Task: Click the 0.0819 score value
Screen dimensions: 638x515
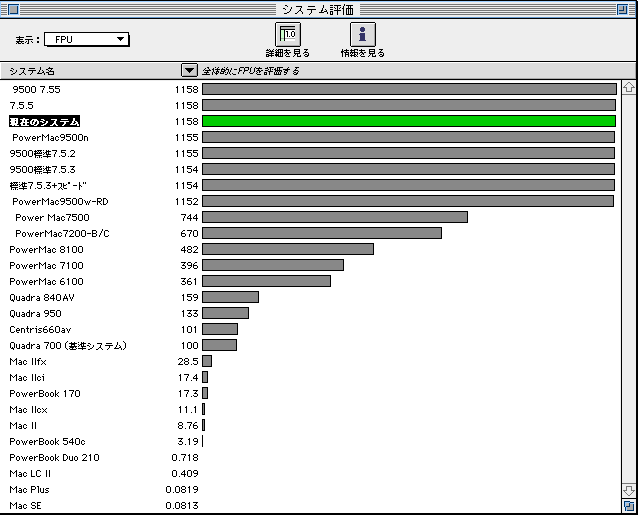Action: pyautogui.click(x=182, y=489)
